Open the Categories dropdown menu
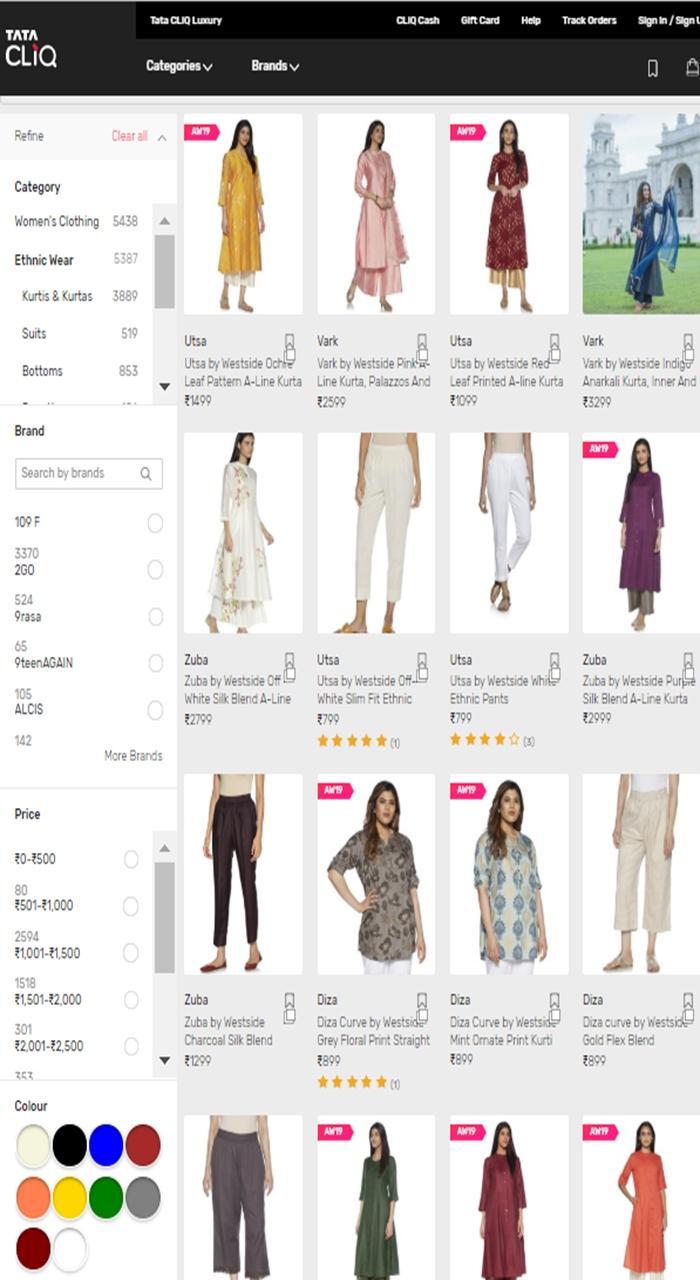This screenshot has width=700, height=1280. pyautogui.click(x=179, y=66)
